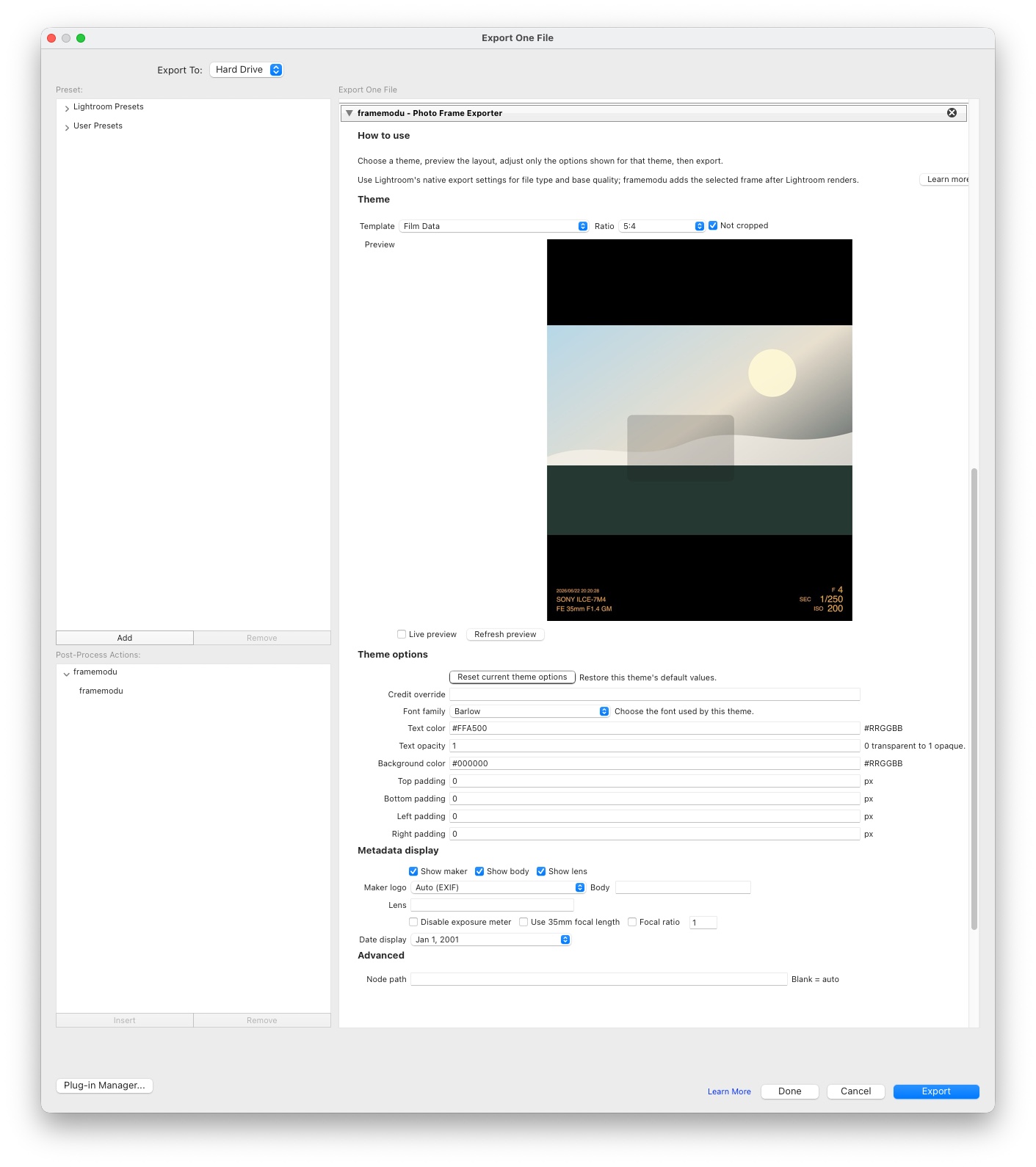Image resolution: width=1036 pixels, height=1167 pixels.
Task: Enable the Focal ratio checkbox
Action: click(632, 922)
